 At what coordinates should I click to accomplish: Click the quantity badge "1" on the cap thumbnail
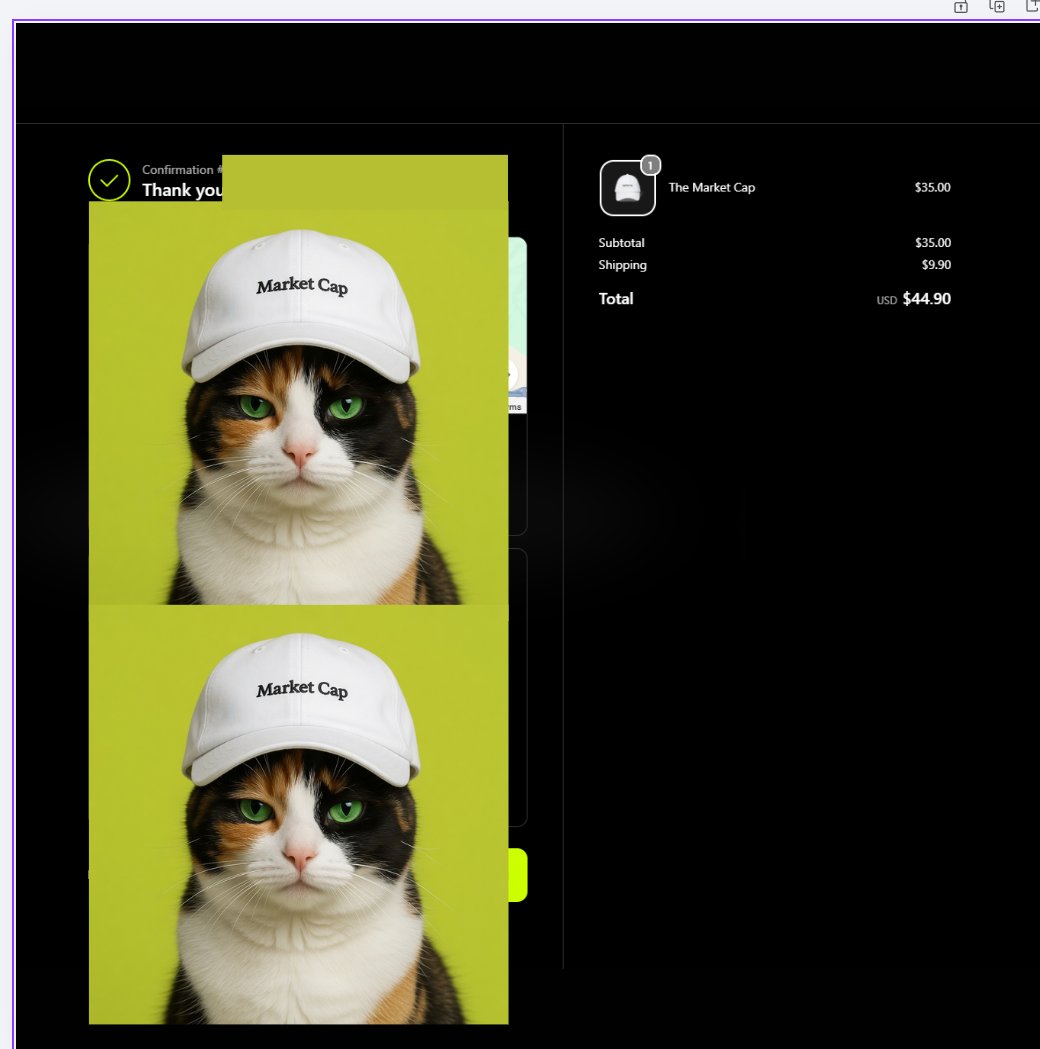coord(650,165)
